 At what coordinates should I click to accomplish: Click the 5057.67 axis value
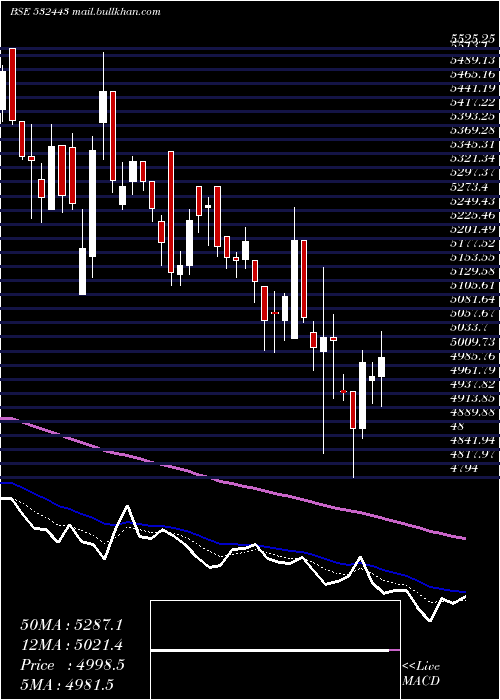(x=472, y=313)
